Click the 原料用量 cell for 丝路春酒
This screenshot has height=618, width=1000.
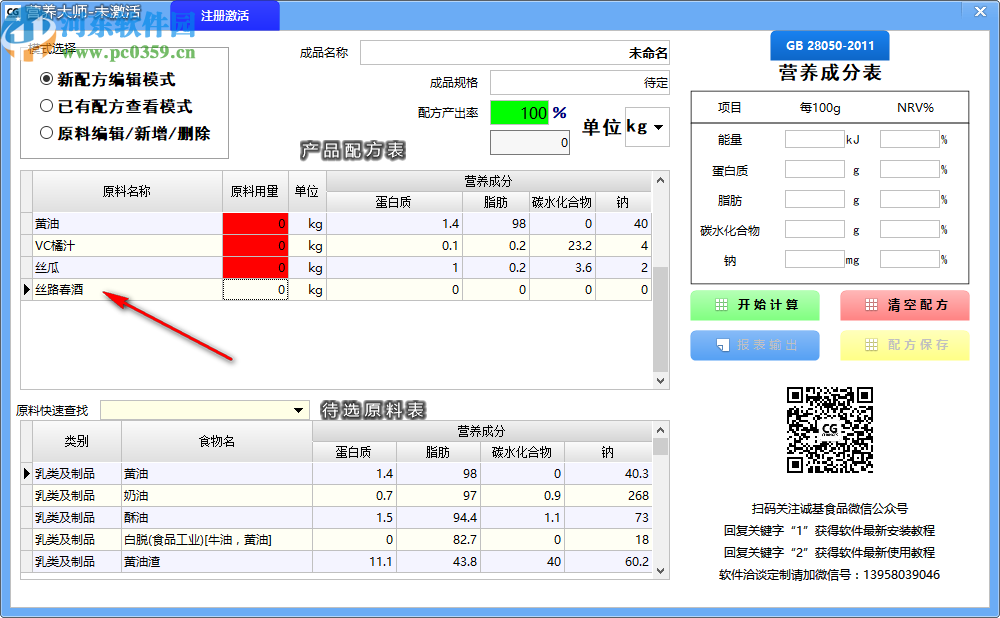(255, 290)
